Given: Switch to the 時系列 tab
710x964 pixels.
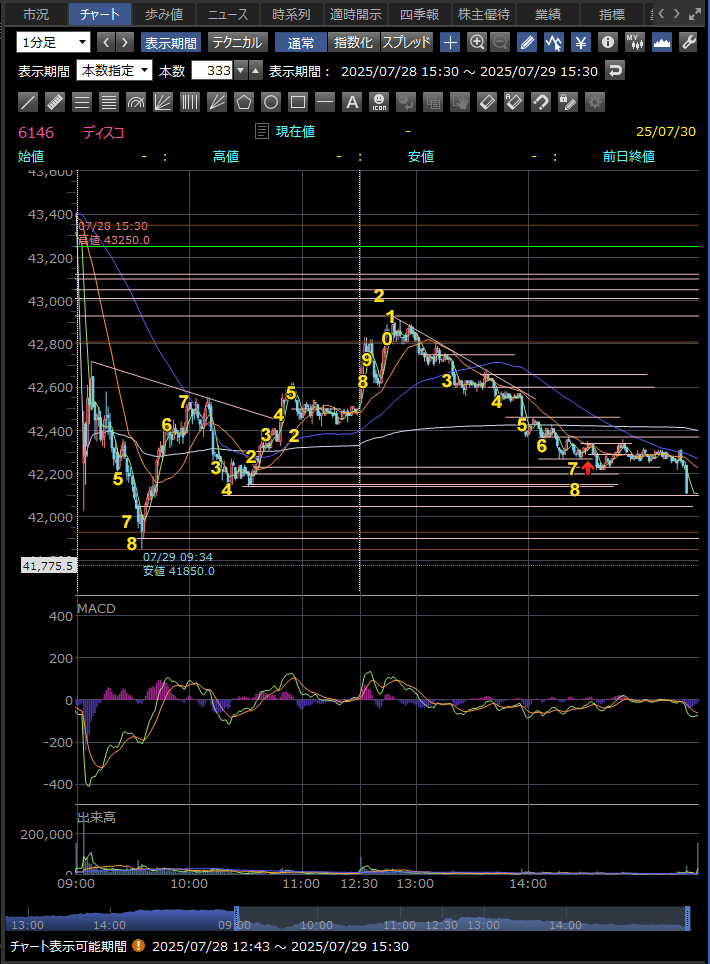Looking at the screenshot, I should click(291, 14).
